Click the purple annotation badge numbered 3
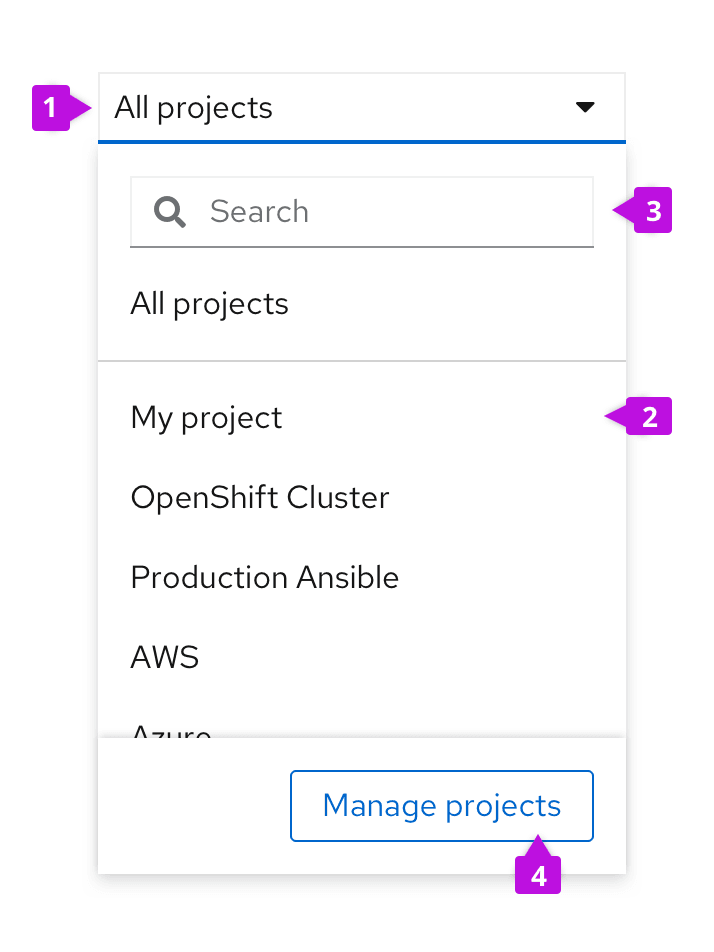714x952 pixels. click(652, 212)
